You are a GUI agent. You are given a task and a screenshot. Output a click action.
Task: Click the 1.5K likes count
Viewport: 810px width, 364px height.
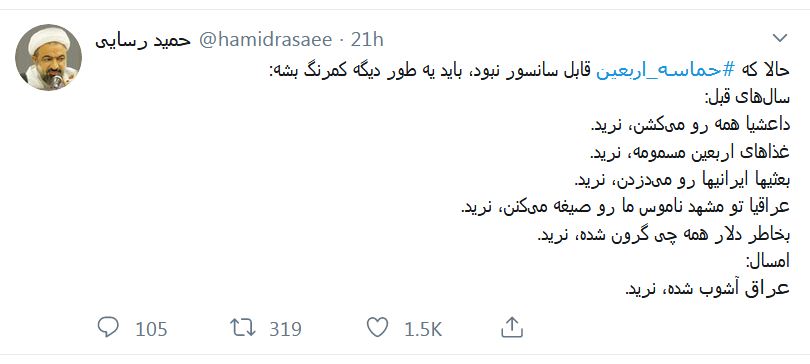pos(423,329)
